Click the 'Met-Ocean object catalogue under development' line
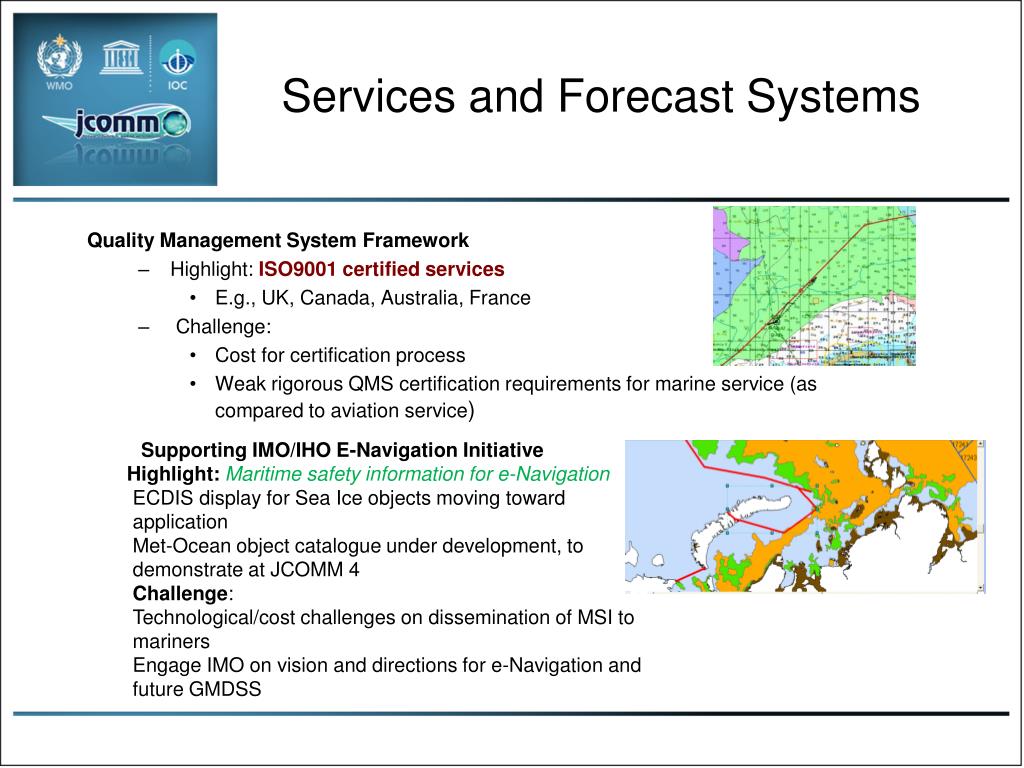Viewport: 1024px width, 768px height. pyautogui.click(x=358, y=545)
